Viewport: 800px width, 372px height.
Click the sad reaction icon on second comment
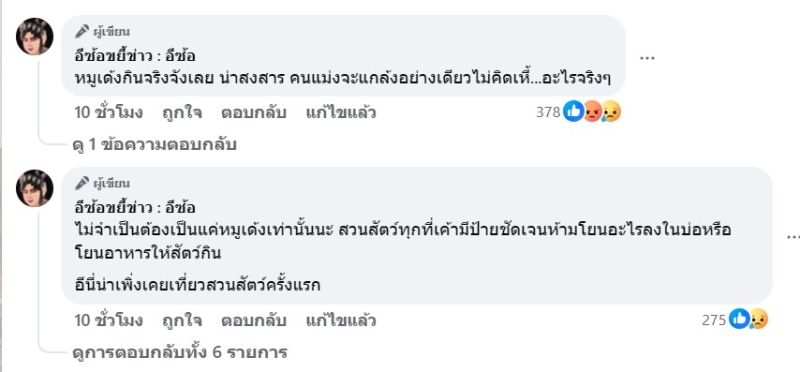click(759, 319)
